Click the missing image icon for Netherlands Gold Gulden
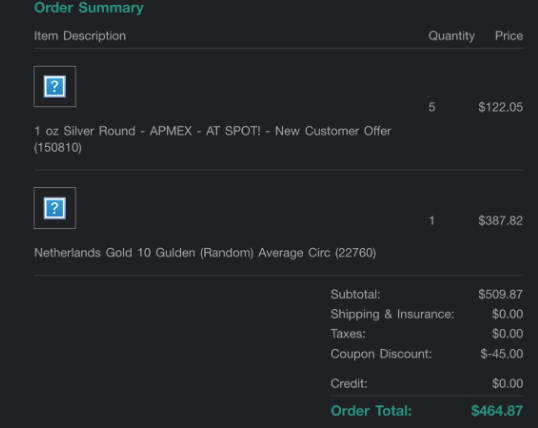 pos(55,208)
